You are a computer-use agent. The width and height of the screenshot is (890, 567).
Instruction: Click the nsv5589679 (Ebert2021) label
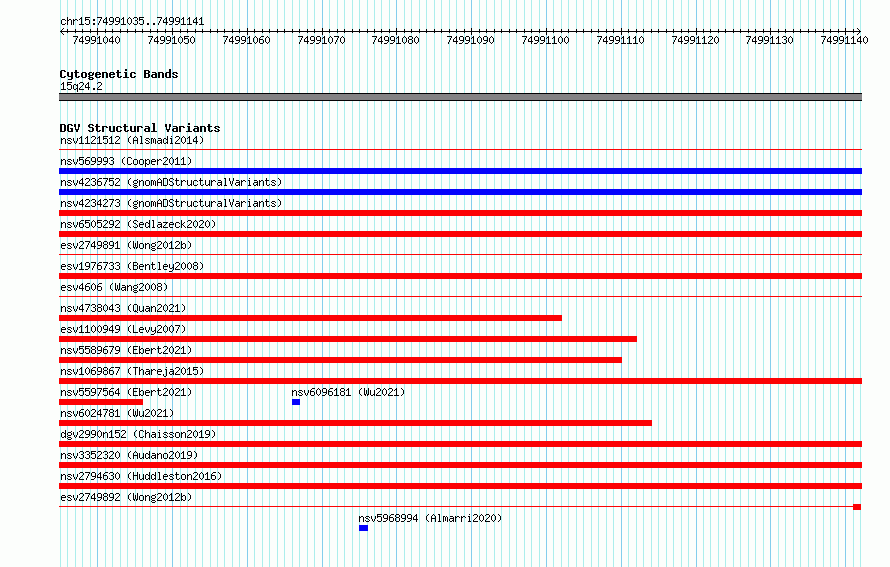(126, 350)
